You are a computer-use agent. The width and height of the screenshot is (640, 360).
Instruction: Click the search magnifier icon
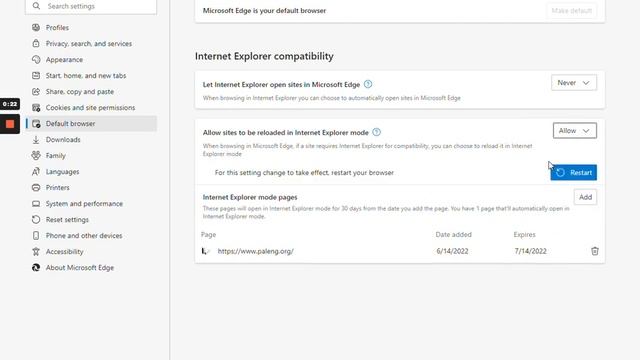point(36,6)
